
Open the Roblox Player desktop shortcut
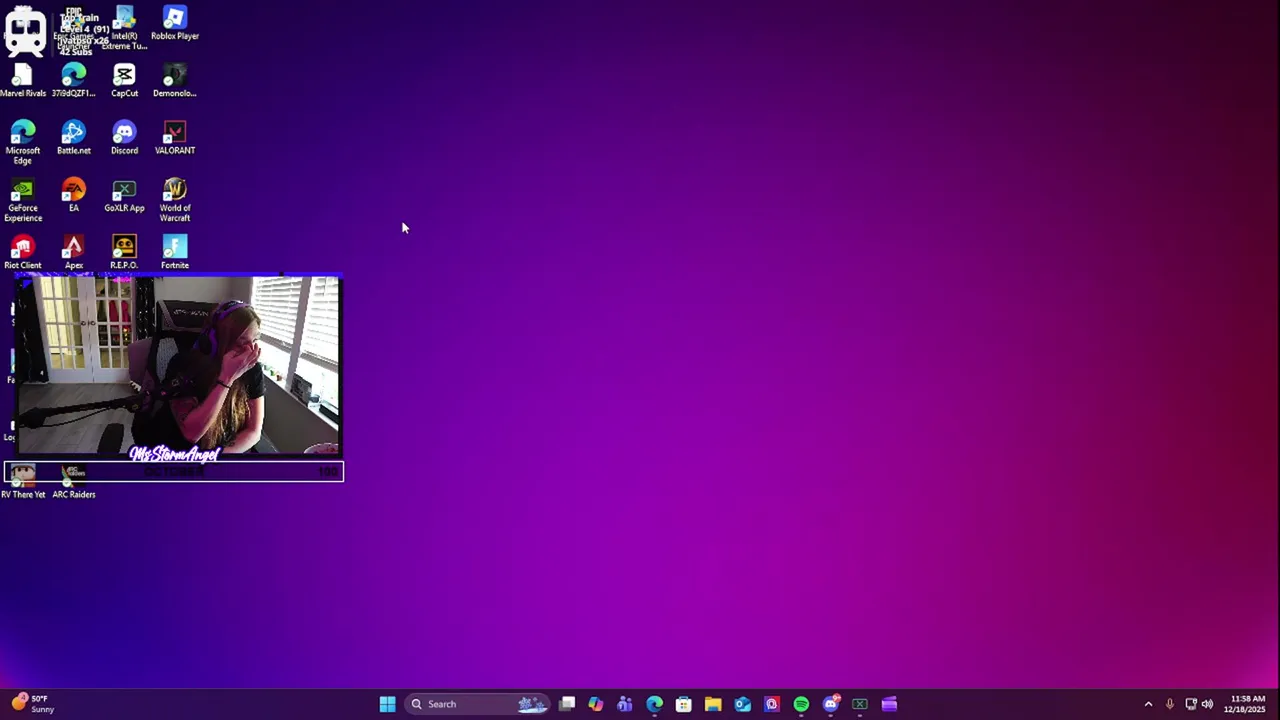tap(175, 24)
